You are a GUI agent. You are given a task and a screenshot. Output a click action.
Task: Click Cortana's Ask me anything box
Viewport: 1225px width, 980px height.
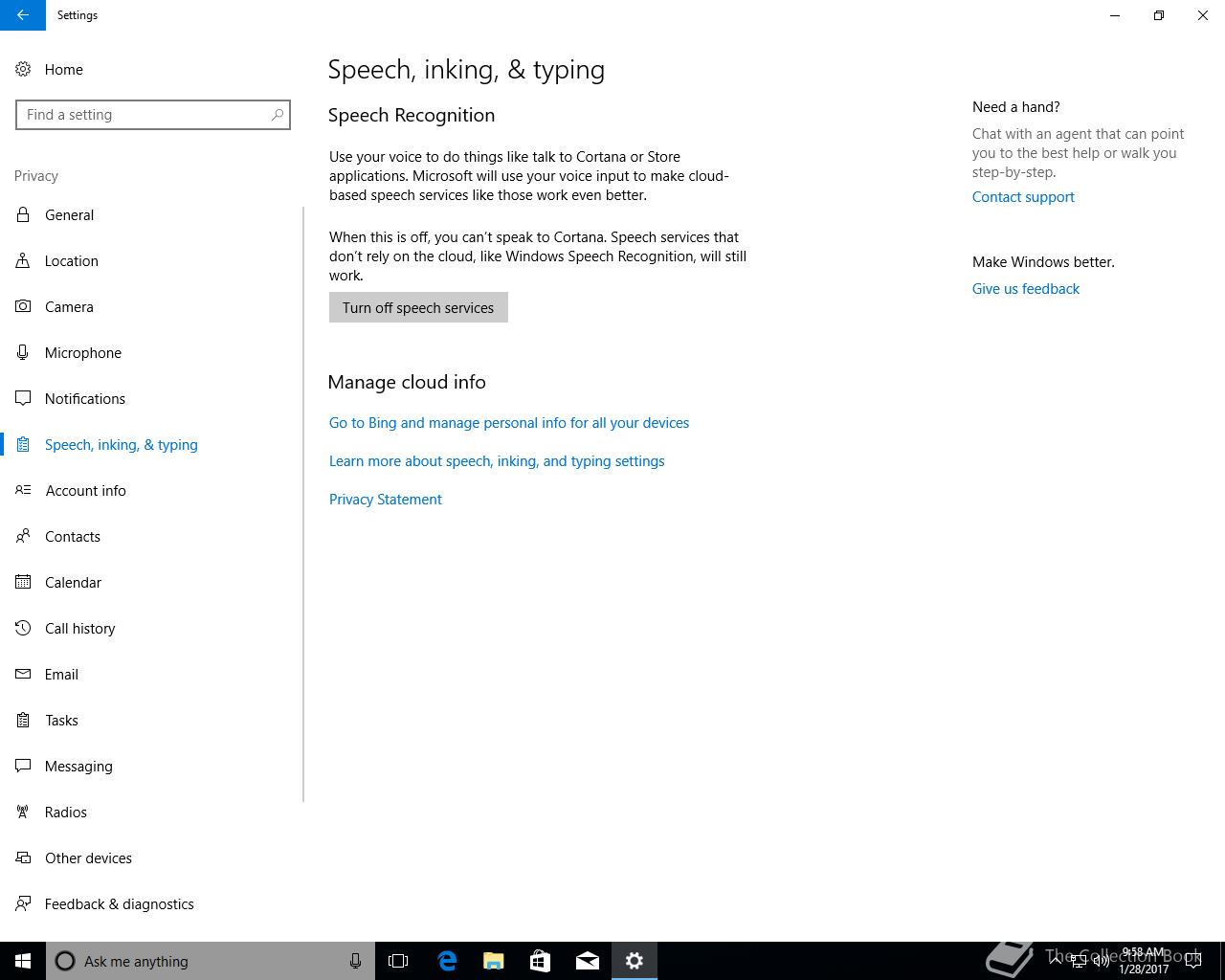(211, 961)
